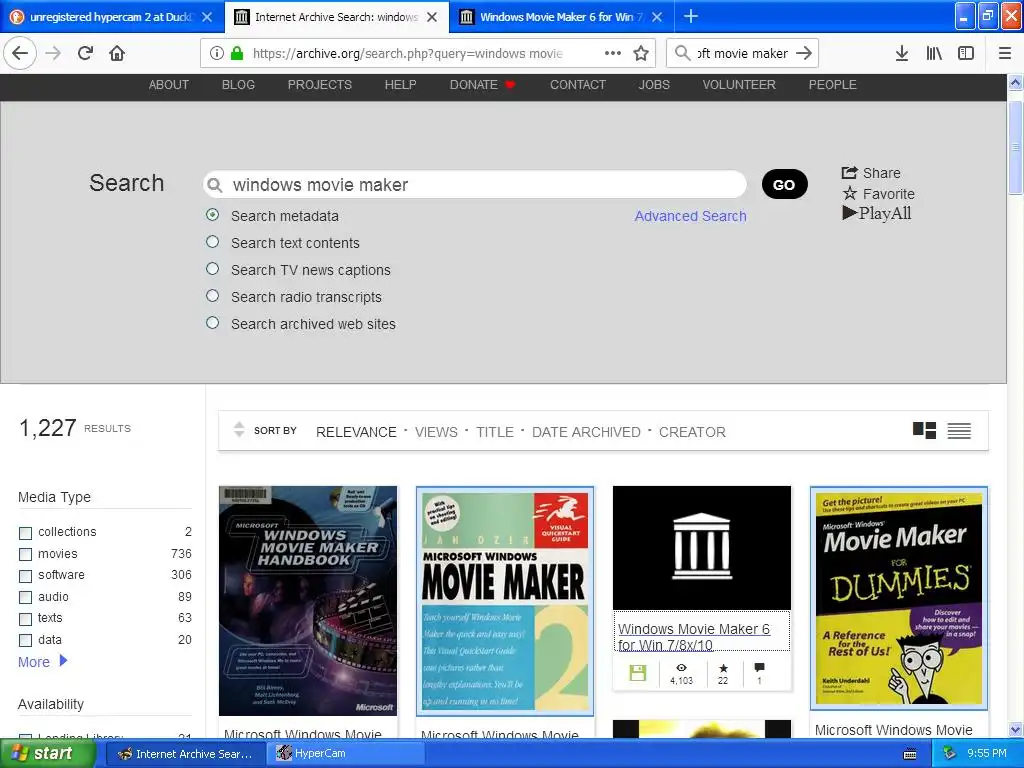Open page actions three-dots menu

pyautogui.click(x=613, y=54)
